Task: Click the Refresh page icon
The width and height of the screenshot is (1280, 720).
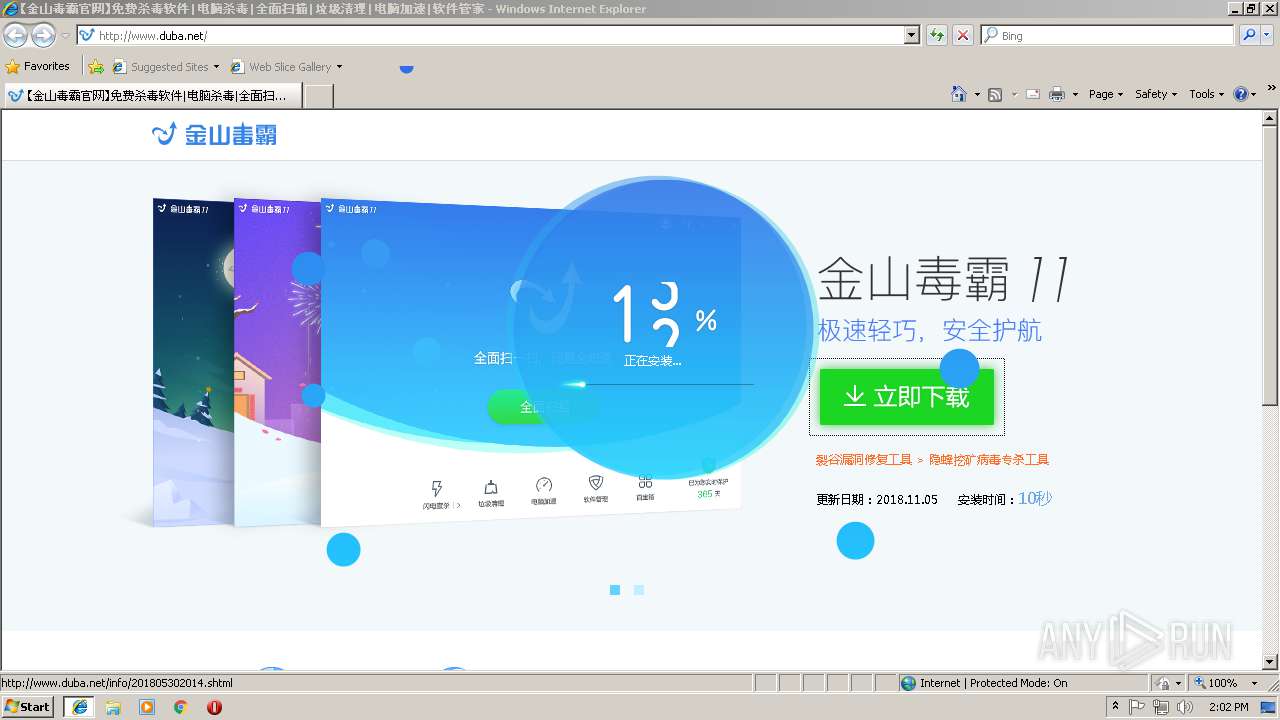Action: click(x=937, y=35)
